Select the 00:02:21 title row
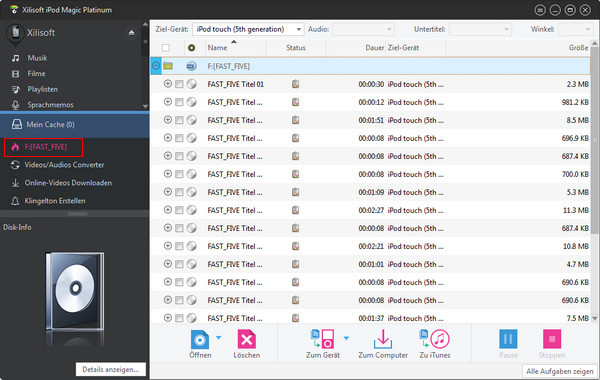The image size is (600, 380). click(370, 246)
